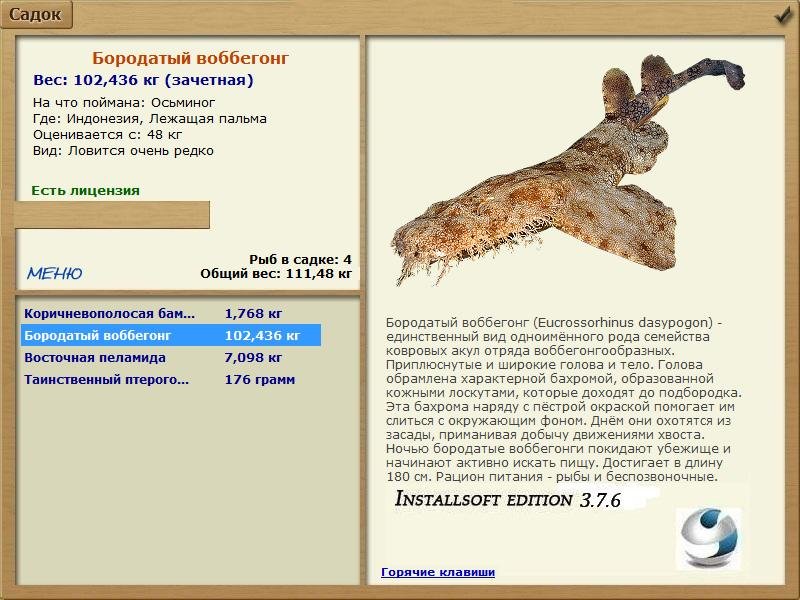Click Вид: Ловится очень редко line
The image size is (800, 600).
pyautogui.click(x=123, y=151)
